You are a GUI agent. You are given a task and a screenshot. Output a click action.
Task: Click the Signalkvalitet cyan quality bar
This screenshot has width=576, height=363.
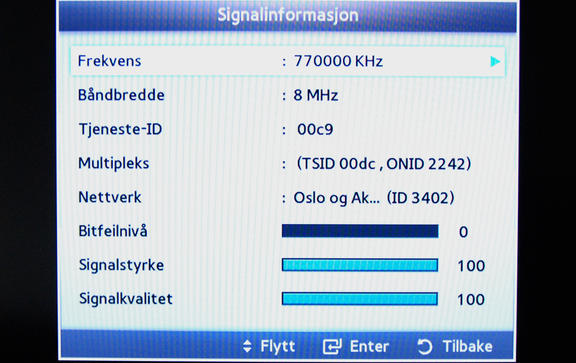click(x=360, y=299)
